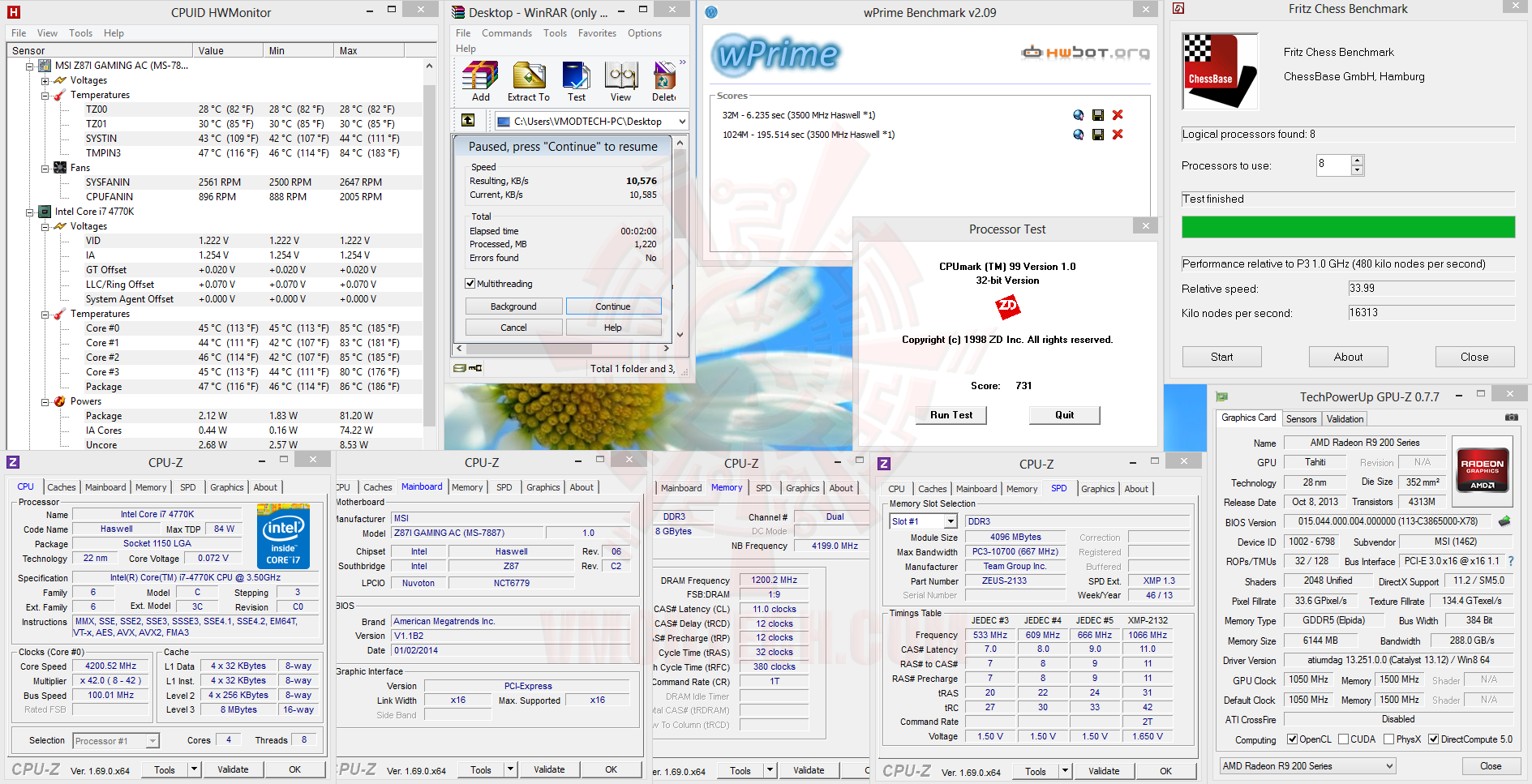The height and width of the screenshot is (784, 1532).
Task: Collapse the Fans node in HWMonitor
Action: (x=45, y=169)
